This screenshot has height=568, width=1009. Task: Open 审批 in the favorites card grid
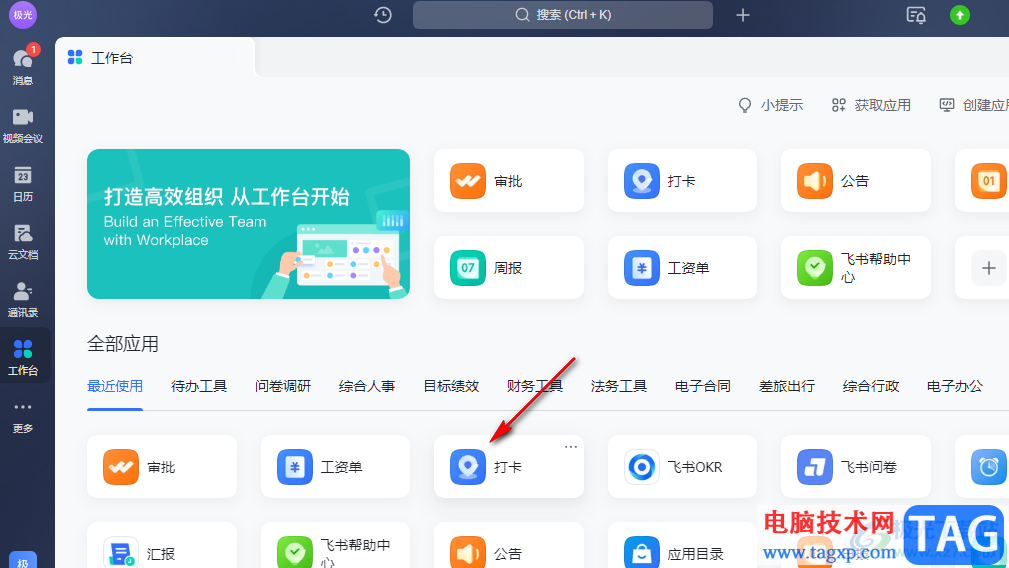tap(508, 181)
